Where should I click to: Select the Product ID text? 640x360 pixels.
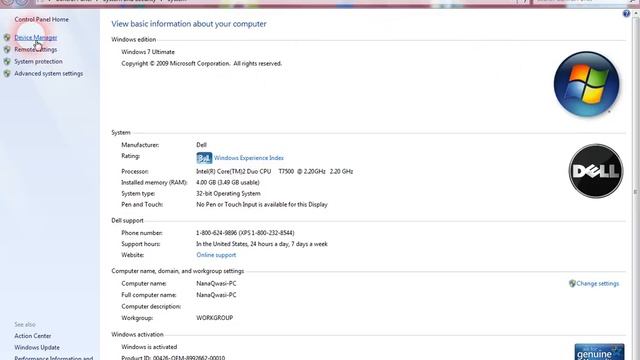click(x=173, y=358)
